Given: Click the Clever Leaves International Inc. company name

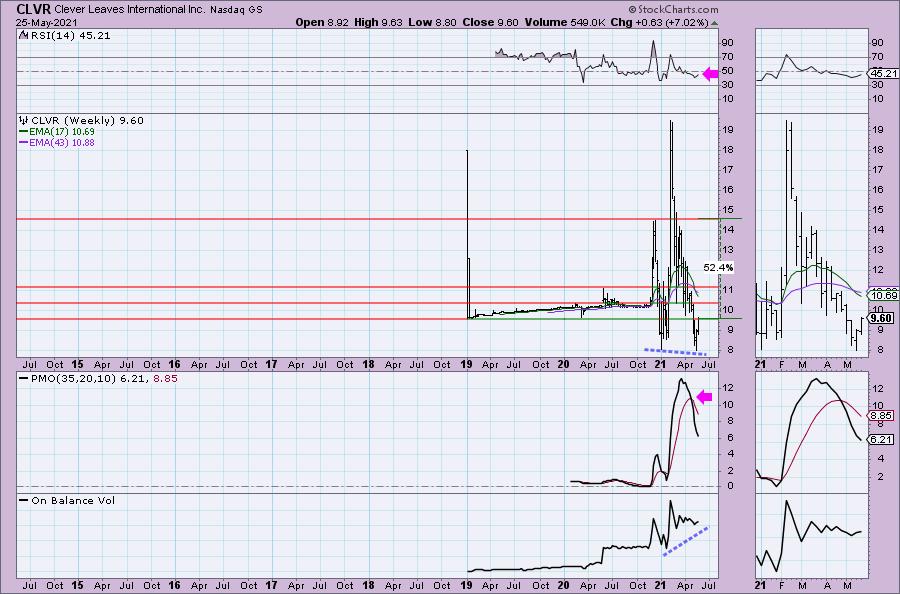Looking at the screenshot, I should [x=130, y=10].
